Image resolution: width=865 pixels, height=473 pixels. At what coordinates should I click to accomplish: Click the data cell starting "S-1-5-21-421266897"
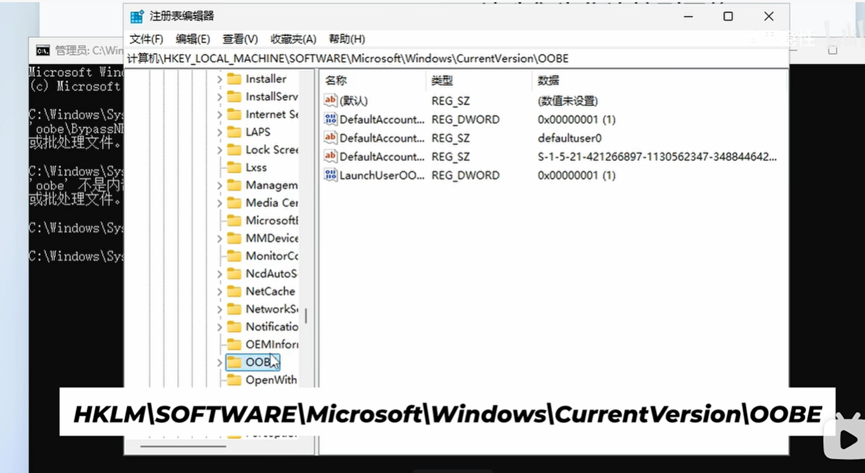pyautogui.click(x=657, y=157)
